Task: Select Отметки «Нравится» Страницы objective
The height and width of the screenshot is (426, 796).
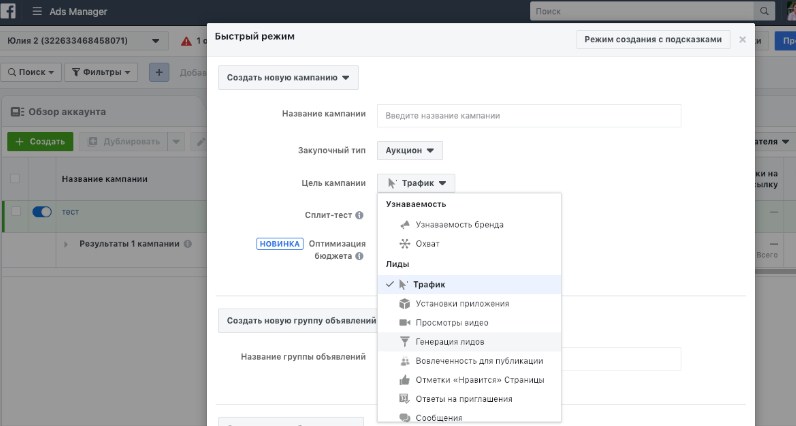Action: point(470,380)
